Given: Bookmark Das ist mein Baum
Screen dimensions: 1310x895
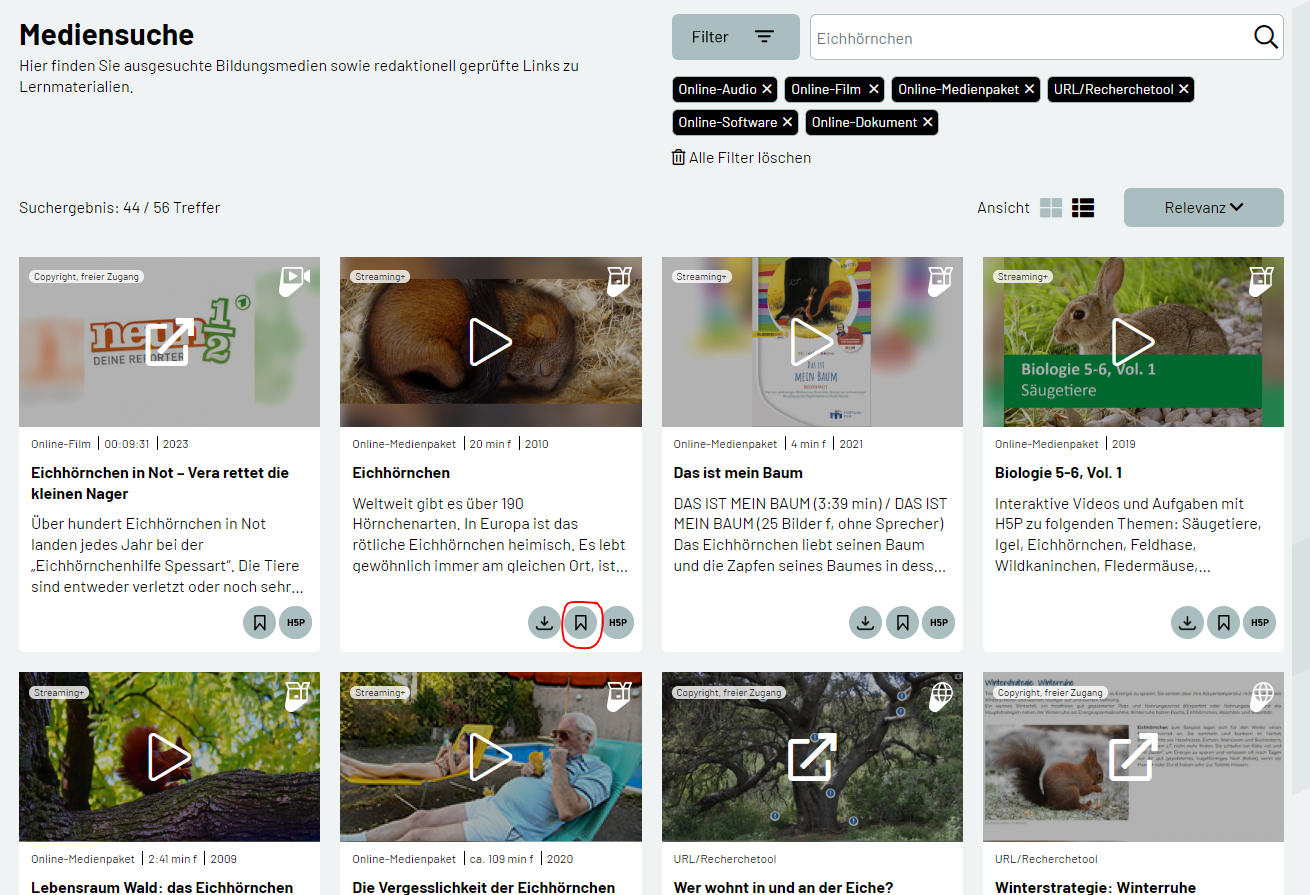Looking at the screenshot, I should tap(902, 622).
